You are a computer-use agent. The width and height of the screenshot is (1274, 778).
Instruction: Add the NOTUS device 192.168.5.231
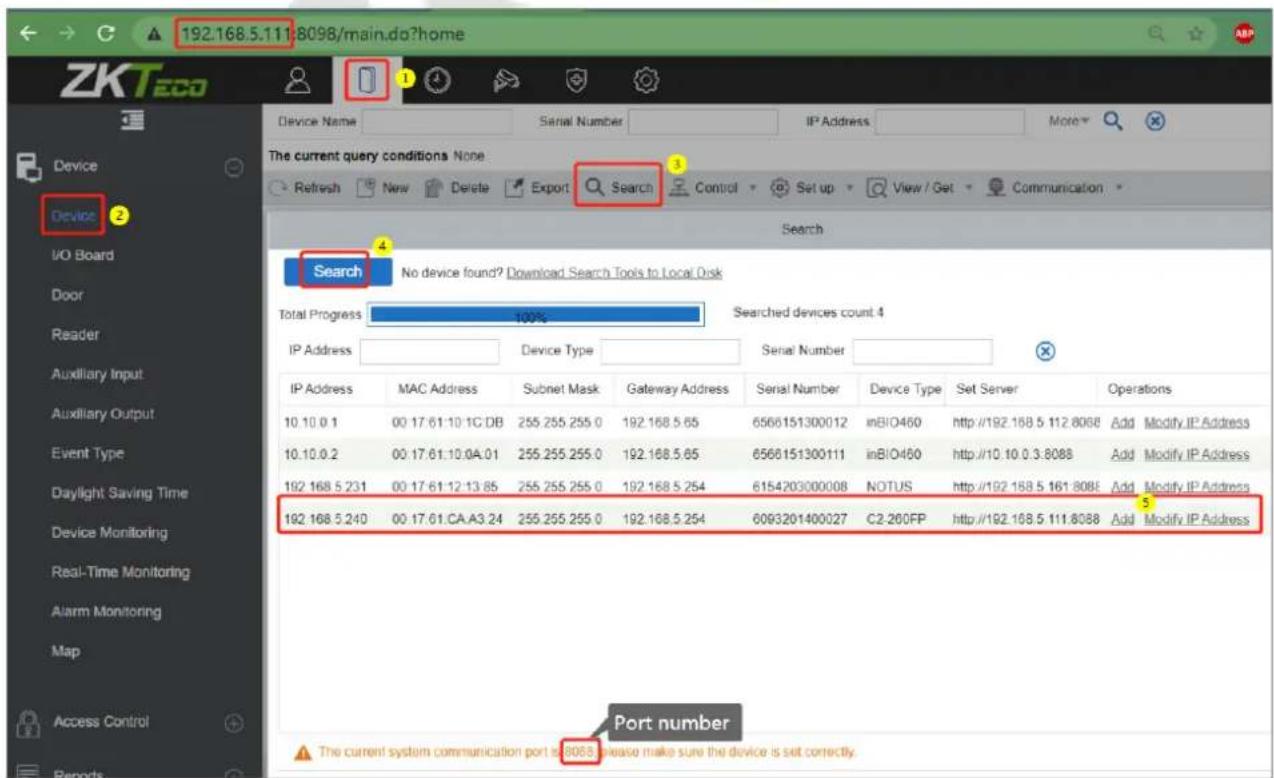tap(1122, 488)
